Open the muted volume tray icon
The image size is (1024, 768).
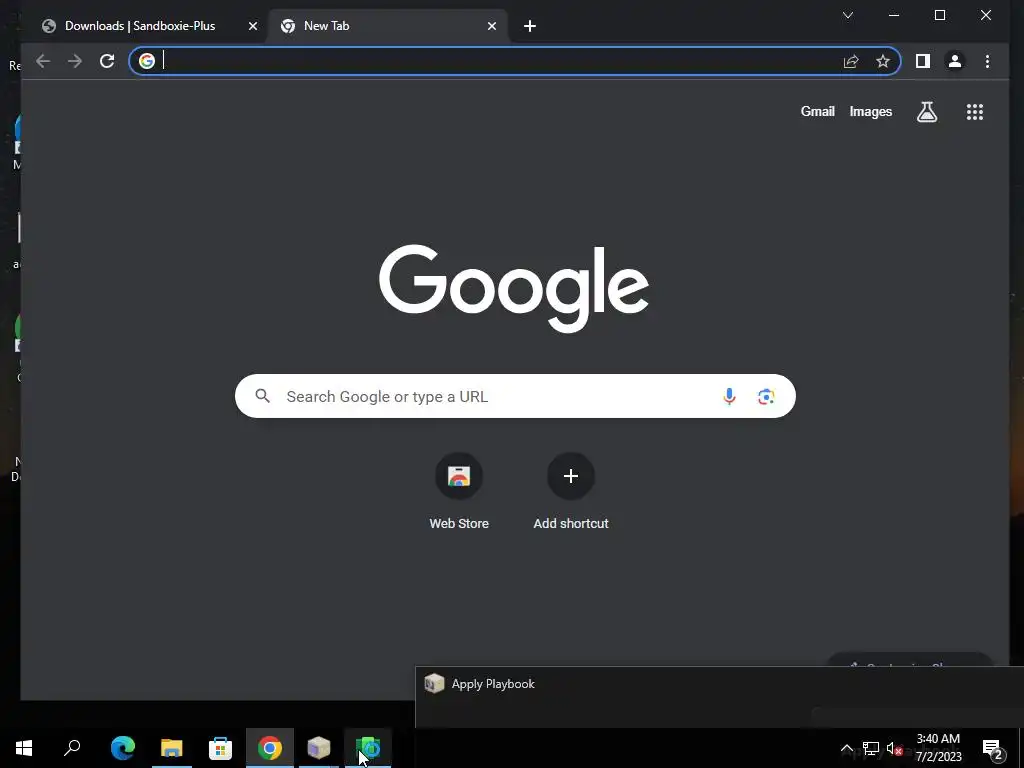(894, 748)
